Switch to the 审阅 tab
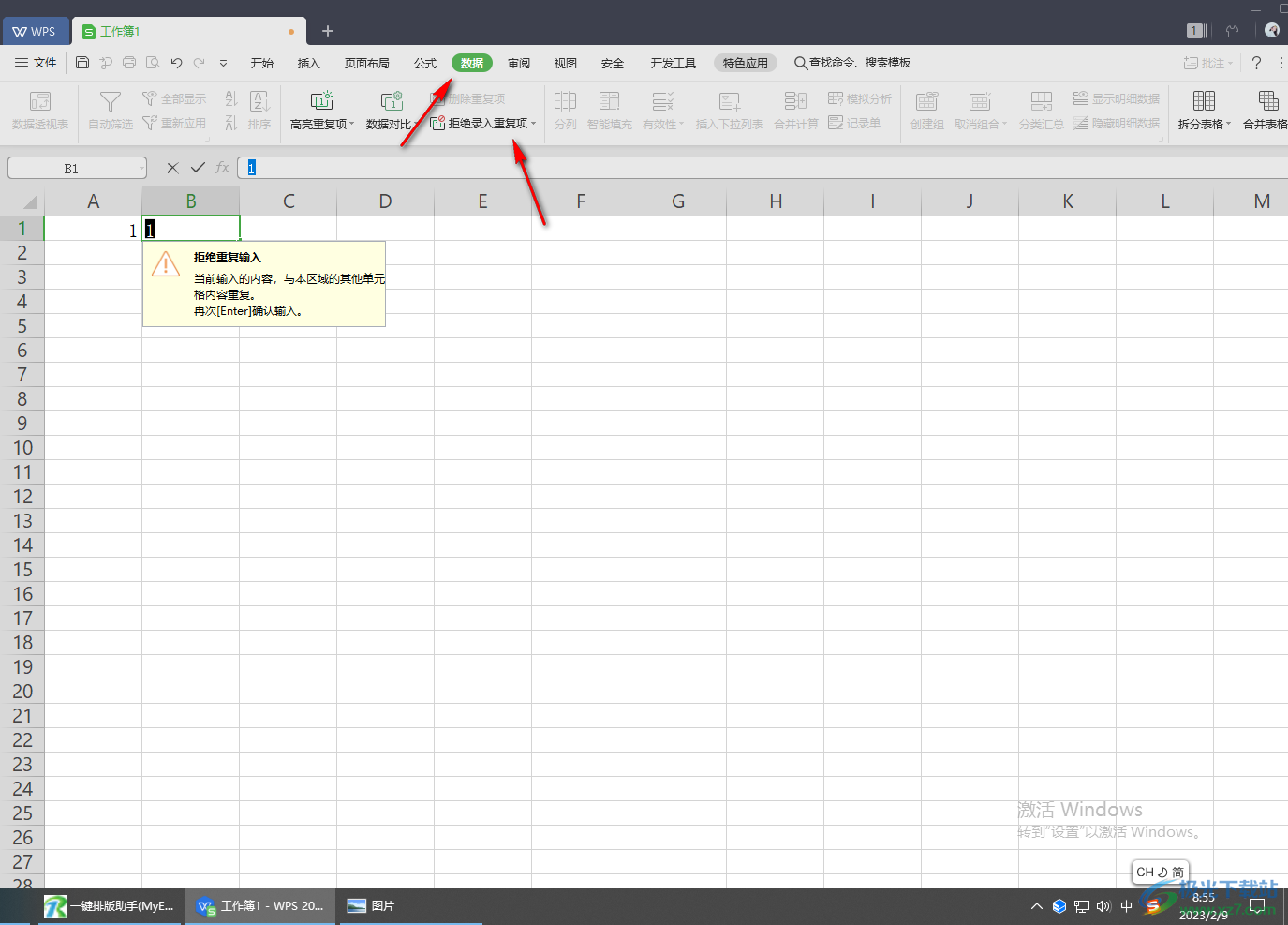 pyautogui.click(x=519, y=63)
